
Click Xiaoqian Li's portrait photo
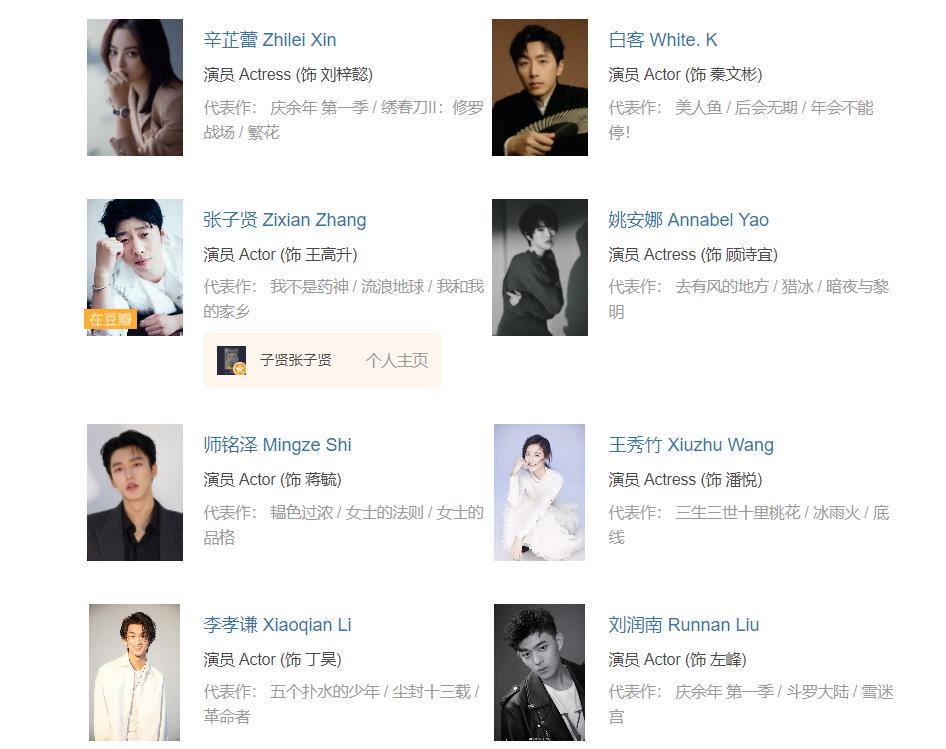135,672
